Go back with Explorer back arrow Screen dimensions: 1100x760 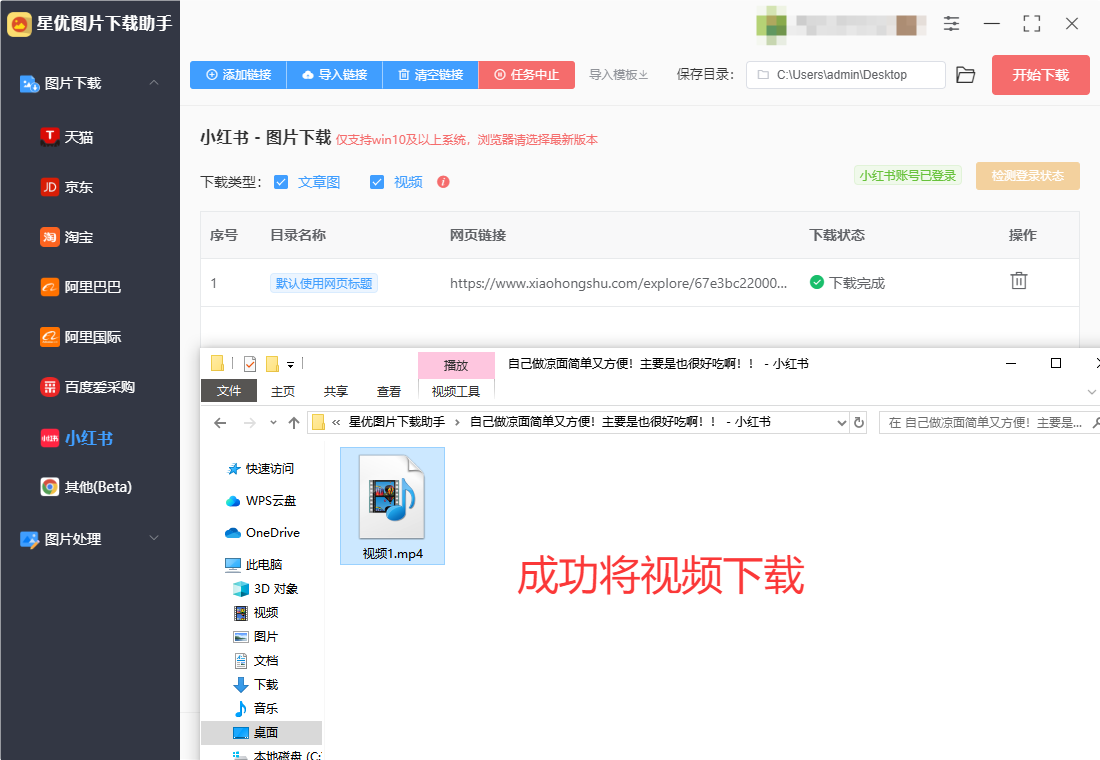click(x=220, y=422)
